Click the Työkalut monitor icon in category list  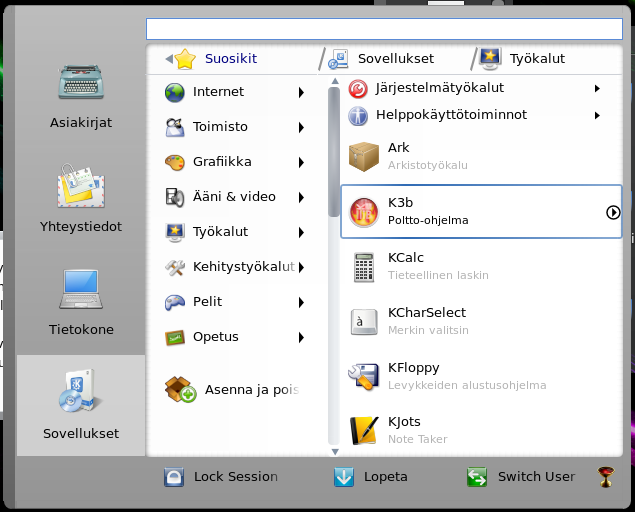[175, 233]
